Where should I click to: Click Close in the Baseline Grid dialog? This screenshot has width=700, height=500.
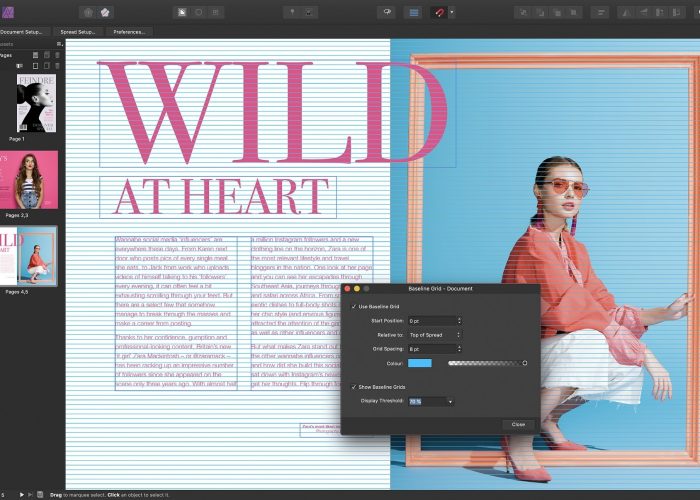pos(518,424)
